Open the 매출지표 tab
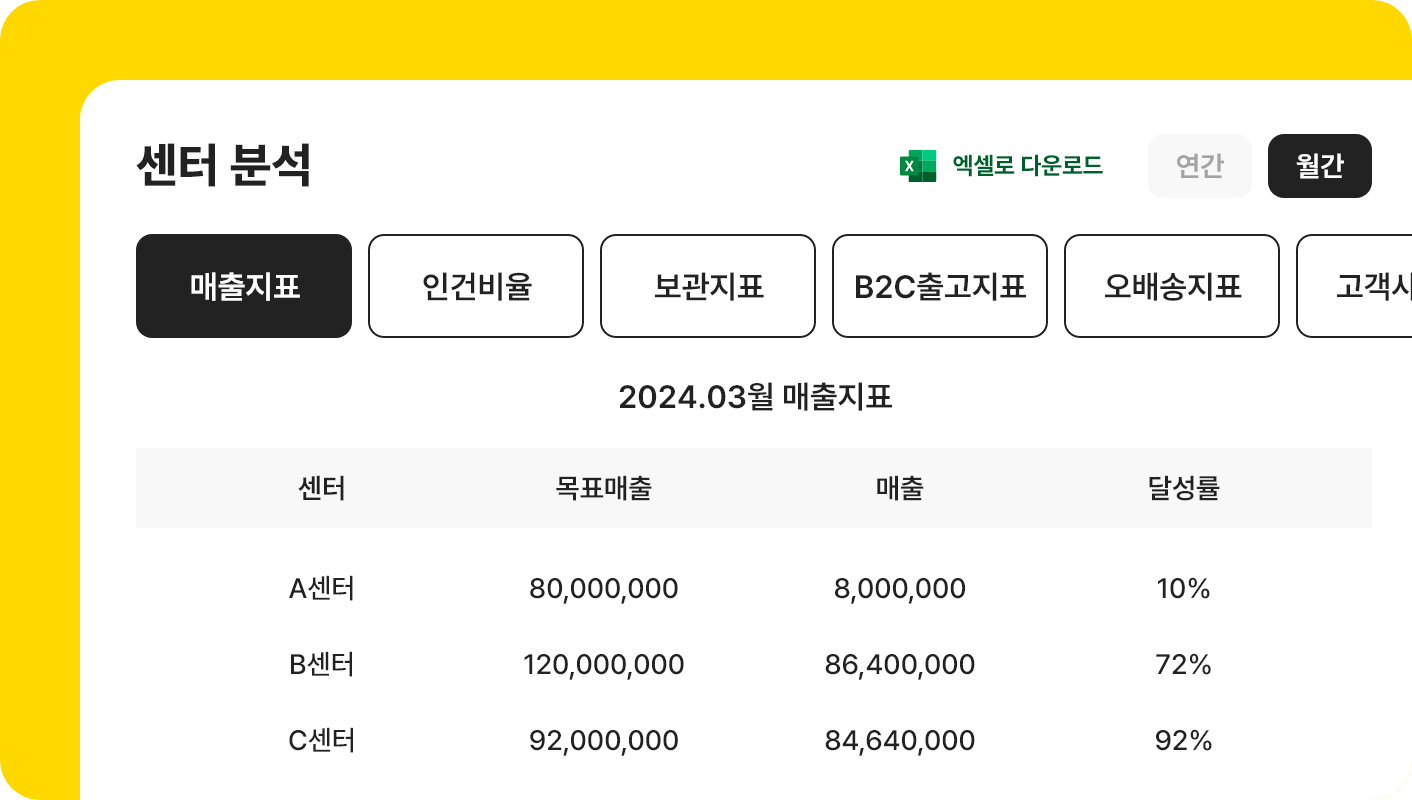 click(x=244, y=286)
